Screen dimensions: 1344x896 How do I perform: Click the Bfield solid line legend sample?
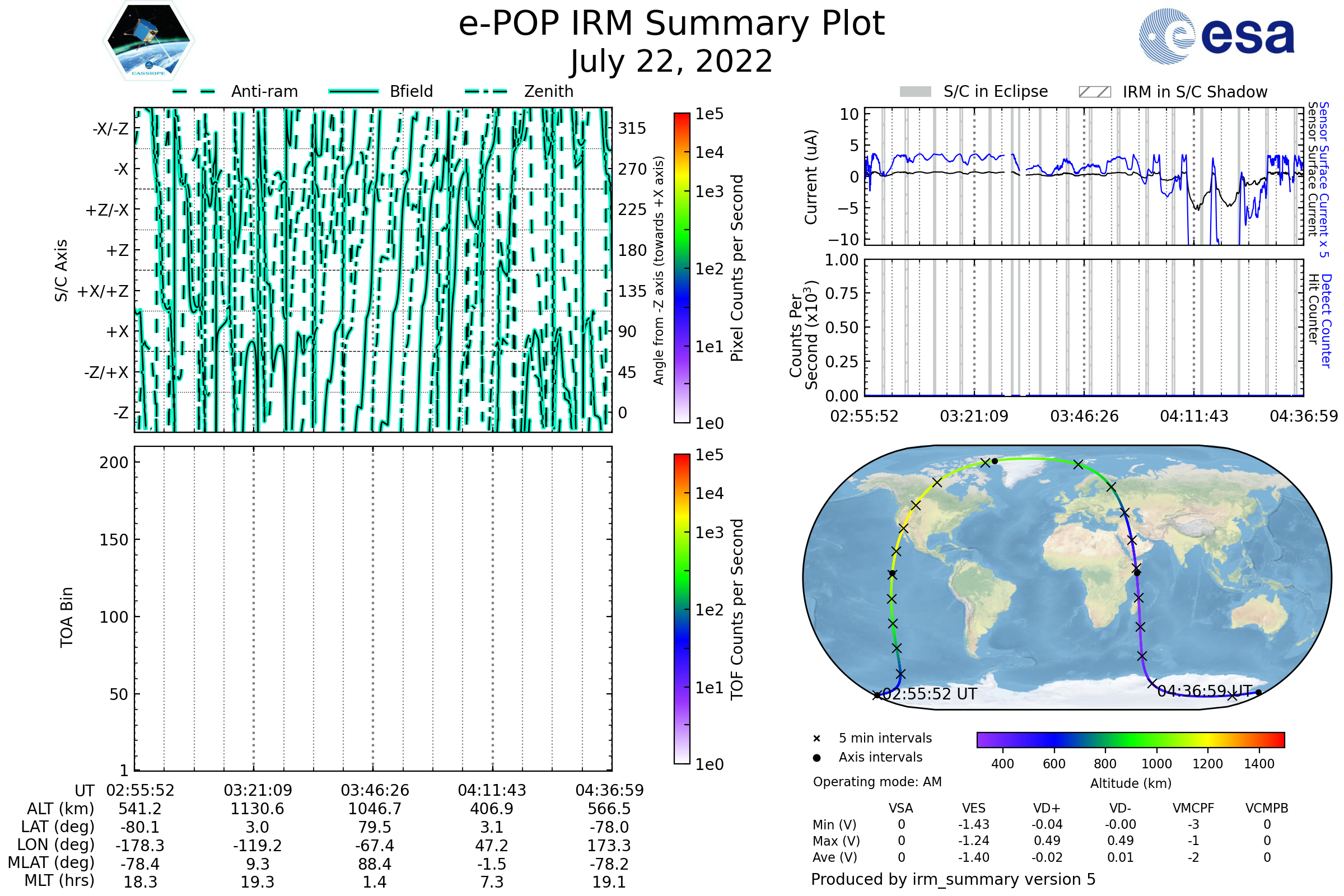pos(353,91)
